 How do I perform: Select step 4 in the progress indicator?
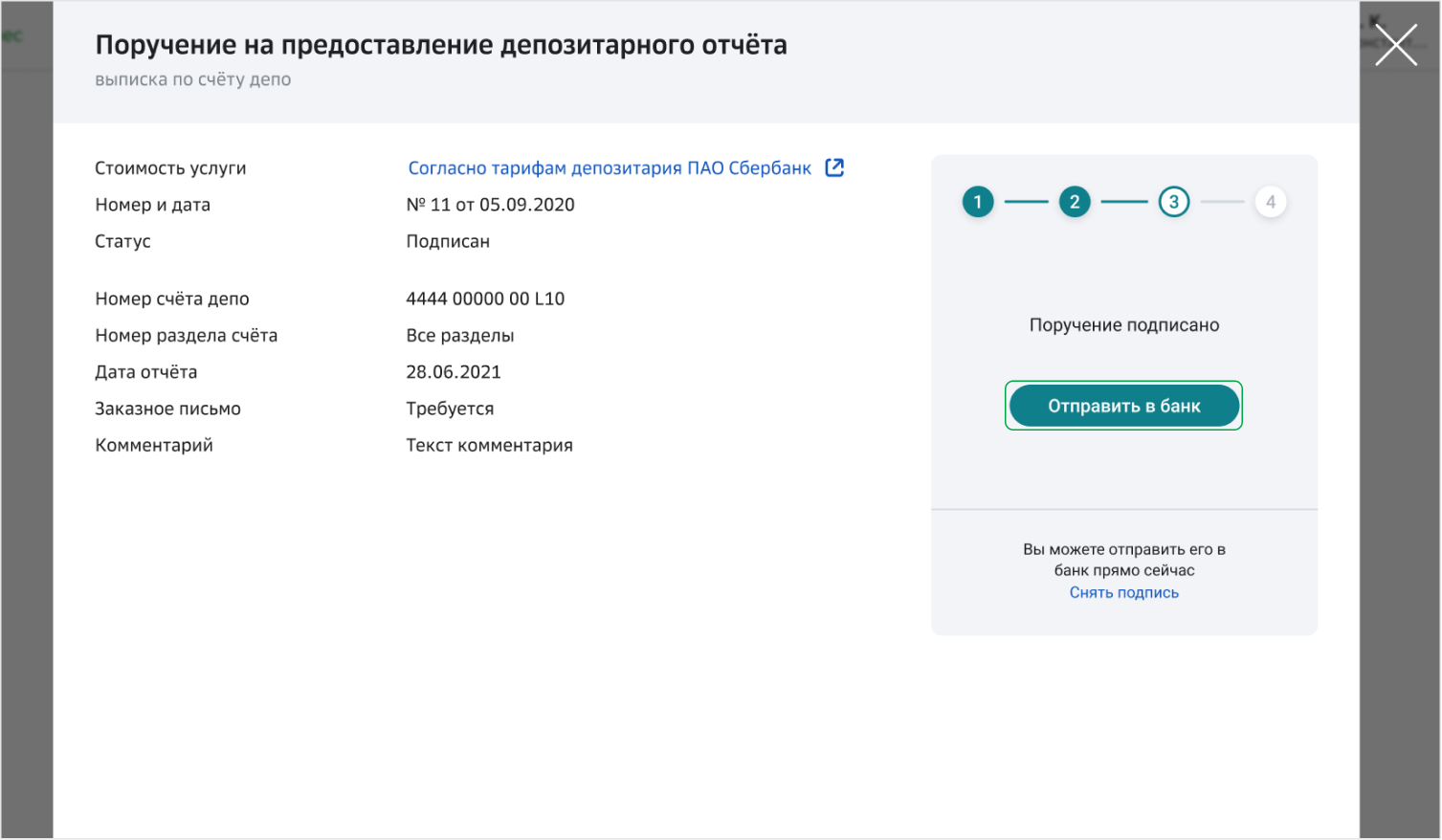point(1271,202)
